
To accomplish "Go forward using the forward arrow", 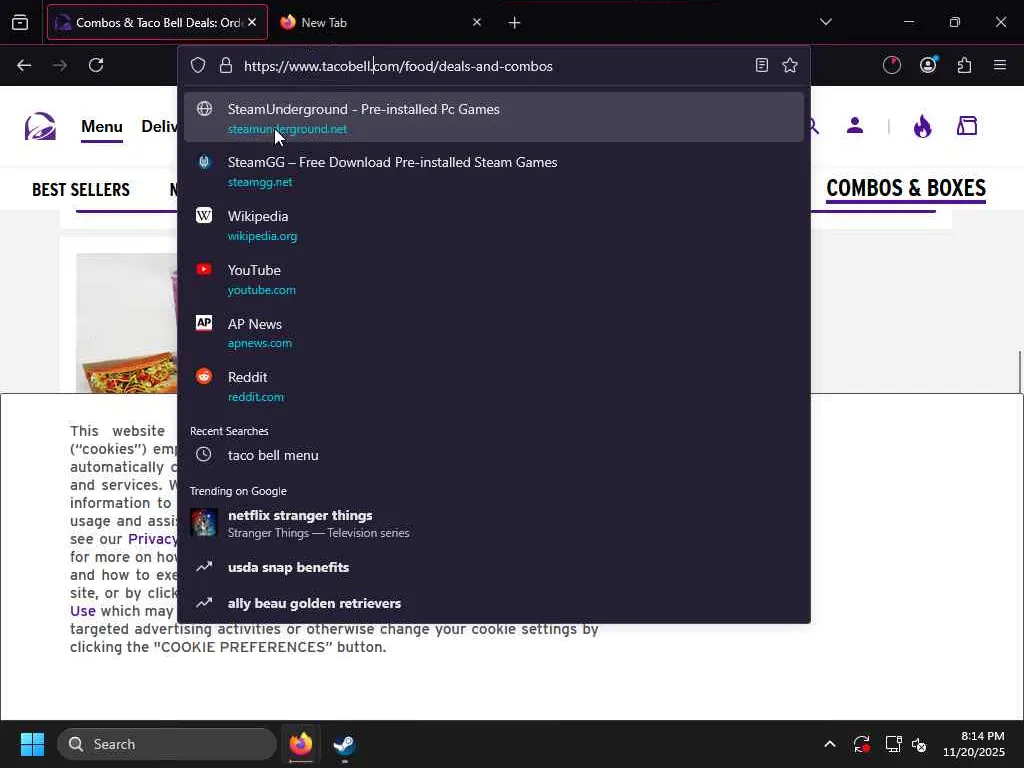I will (x=60, y=65).
